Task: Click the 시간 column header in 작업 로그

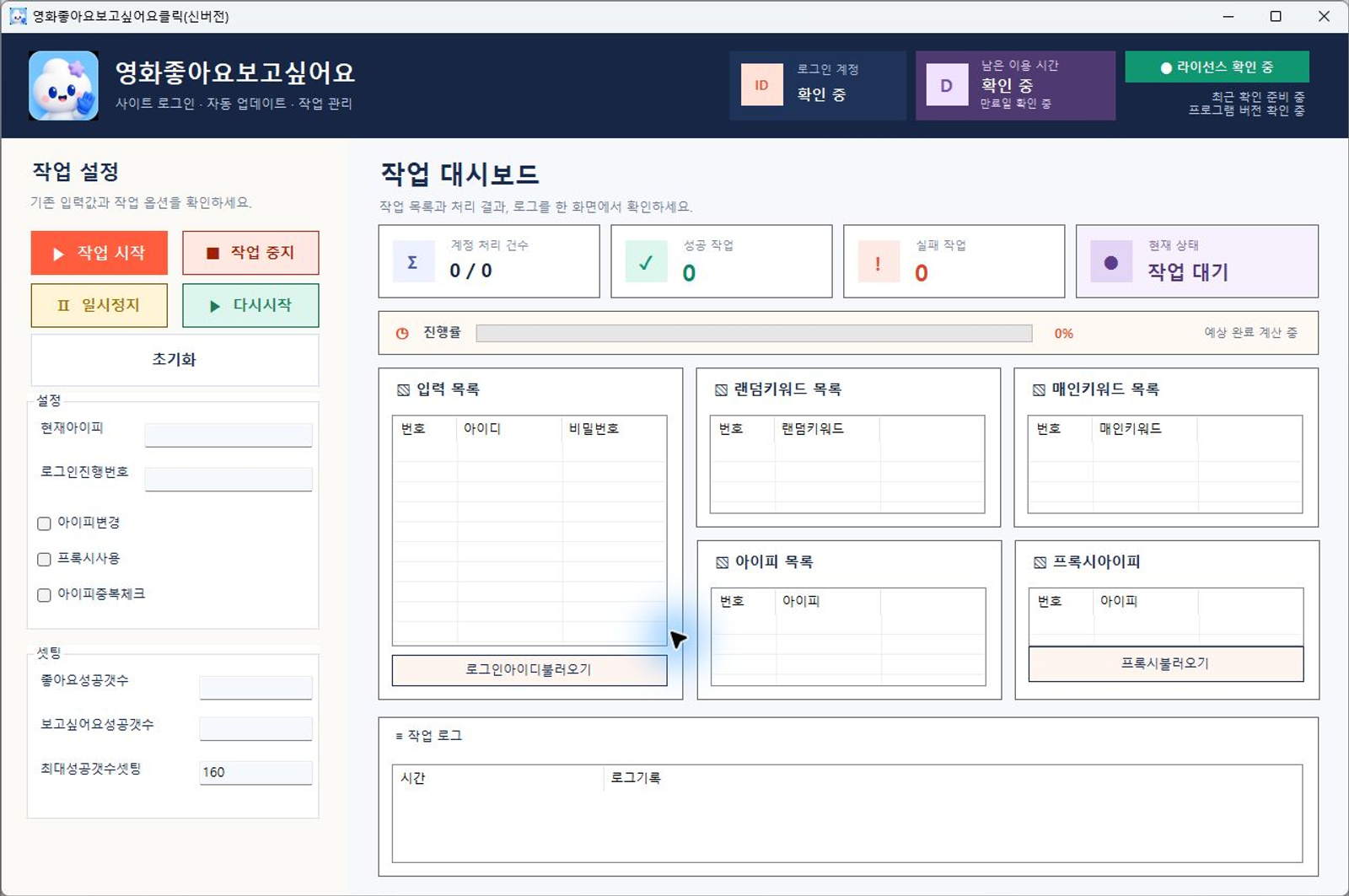Action: [x=498, y=778]
